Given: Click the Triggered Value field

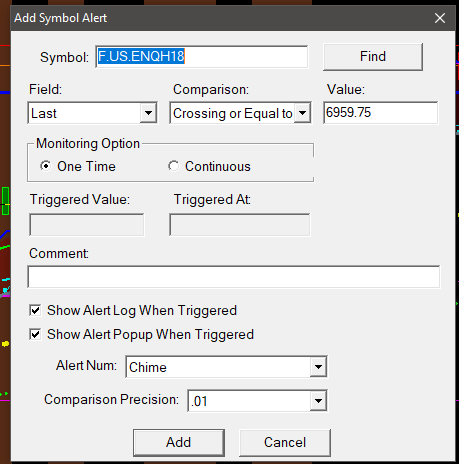Looking at the screenshot, I should pos(87,225).
